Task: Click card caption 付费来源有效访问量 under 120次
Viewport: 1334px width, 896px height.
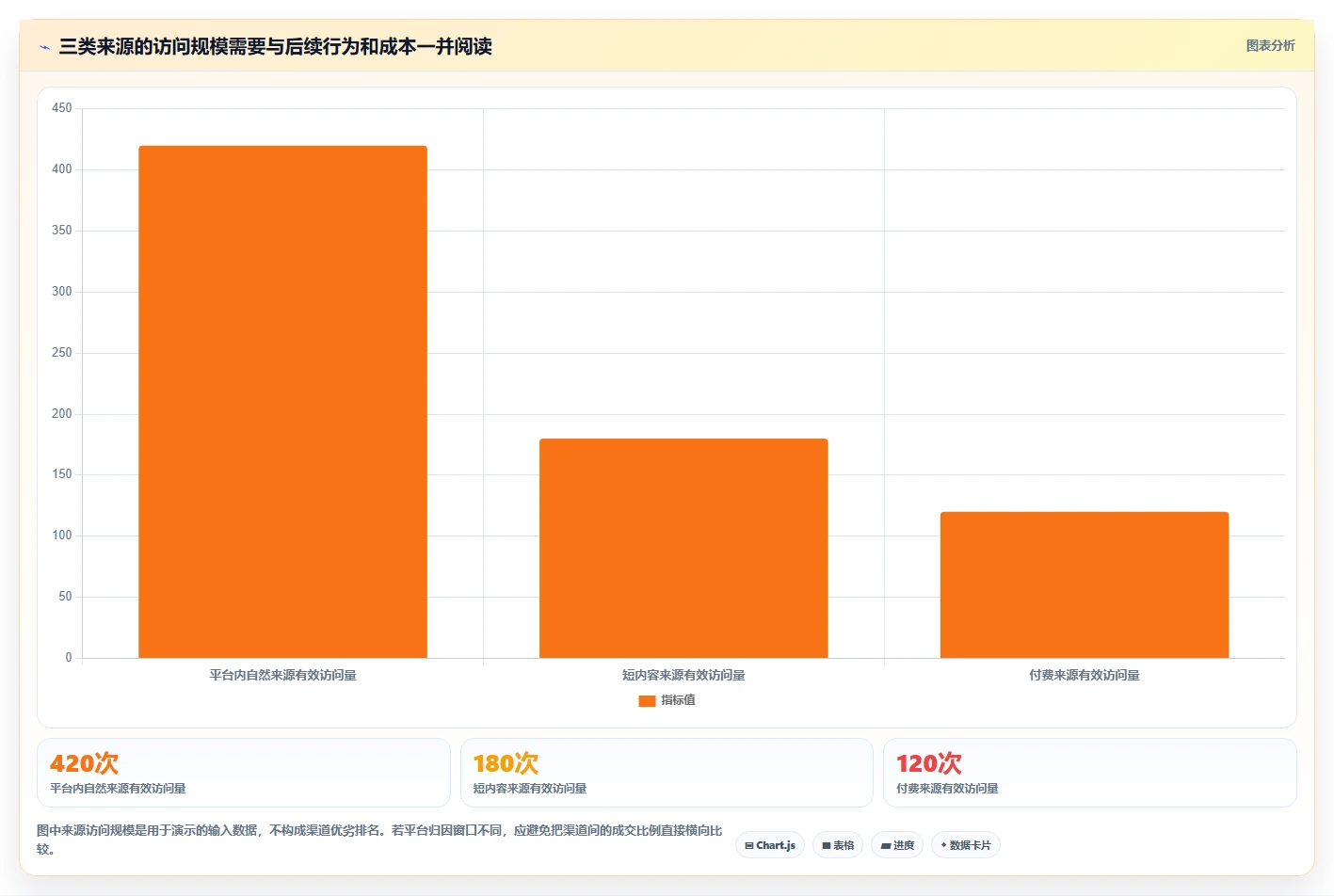Action: tap(947, 789)
